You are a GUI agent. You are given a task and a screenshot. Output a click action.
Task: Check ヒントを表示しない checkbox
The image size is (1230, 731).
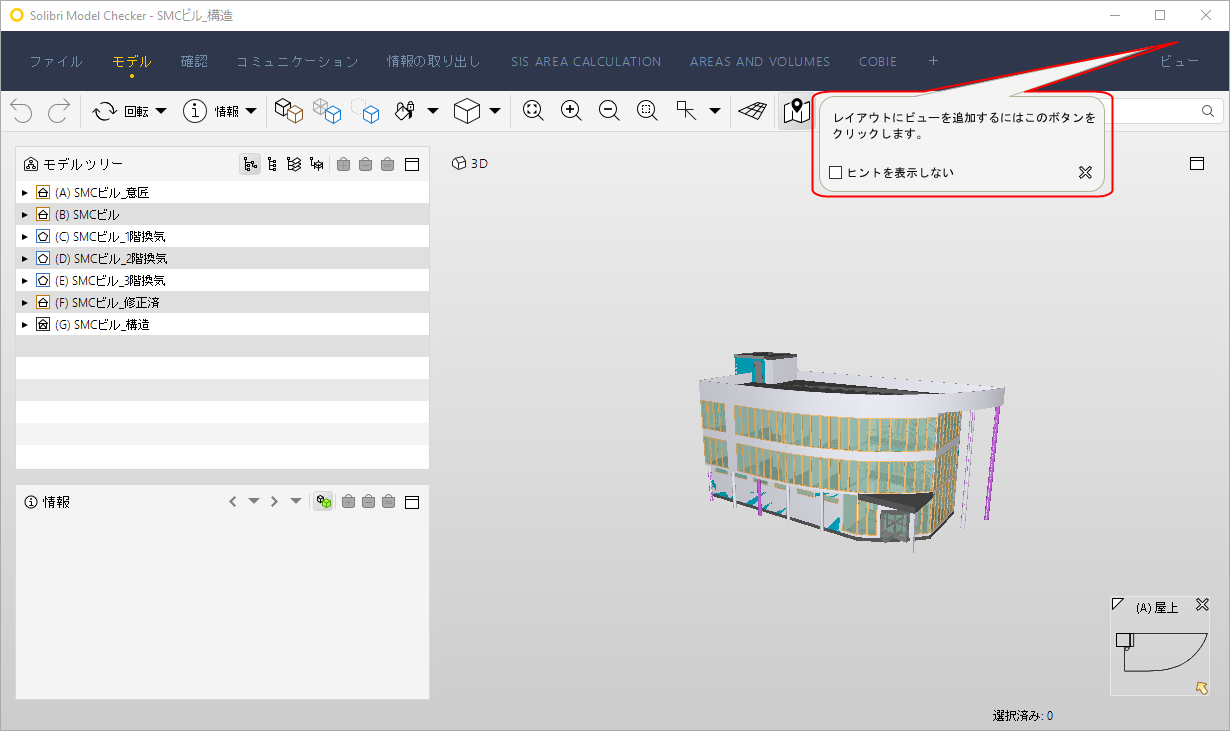(836, 173)
